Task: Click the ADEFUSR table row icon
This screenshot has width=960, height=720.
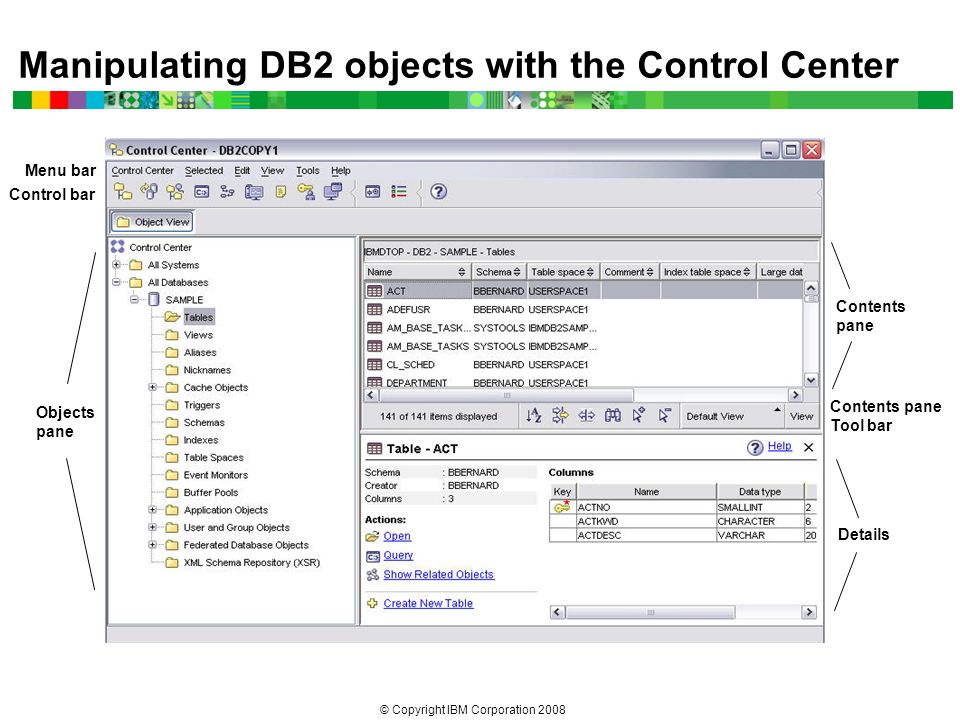Action: (x=374, y=309)
